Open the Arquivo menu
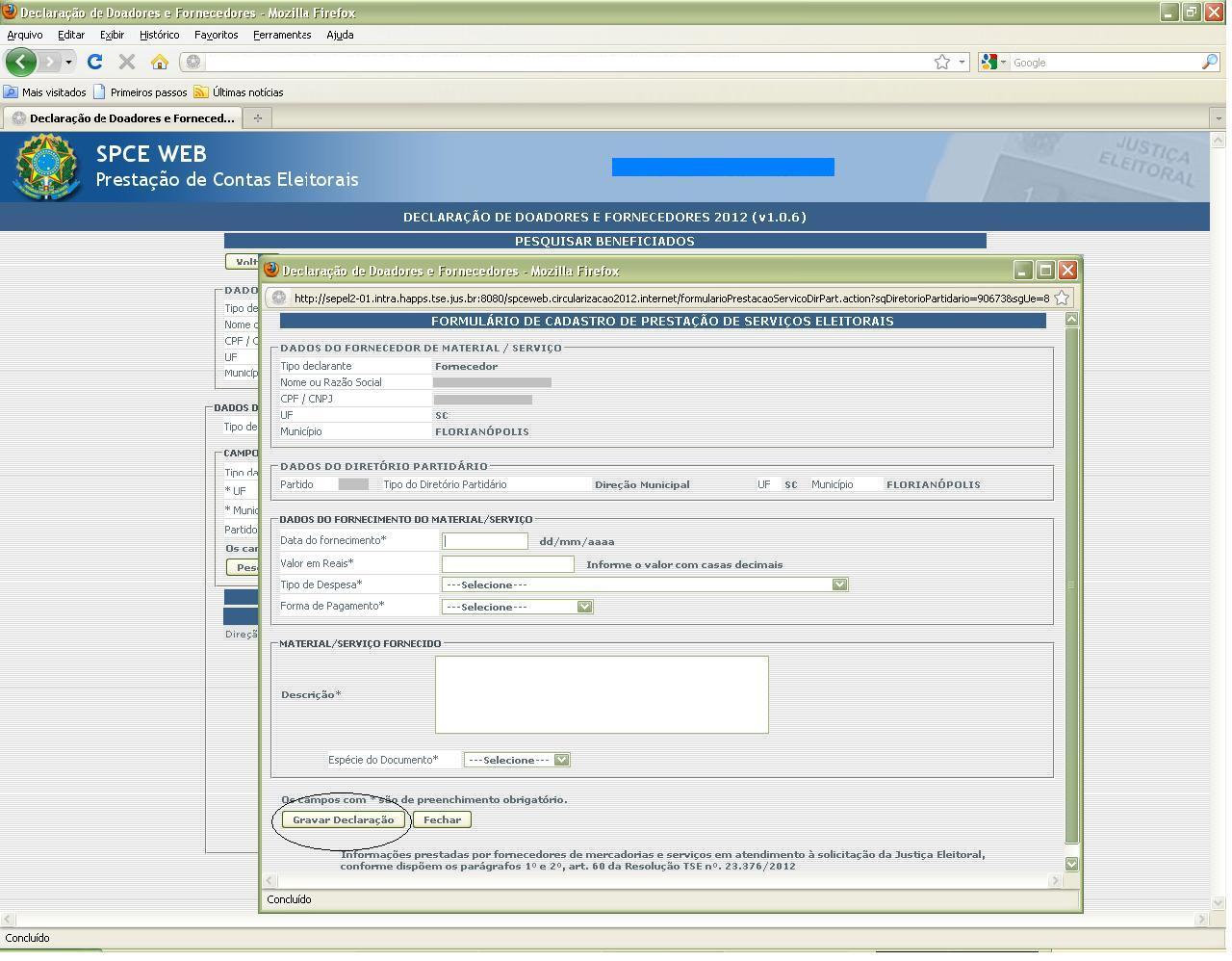This screenshot has height=961, width=1232. (x=25, y=35)
